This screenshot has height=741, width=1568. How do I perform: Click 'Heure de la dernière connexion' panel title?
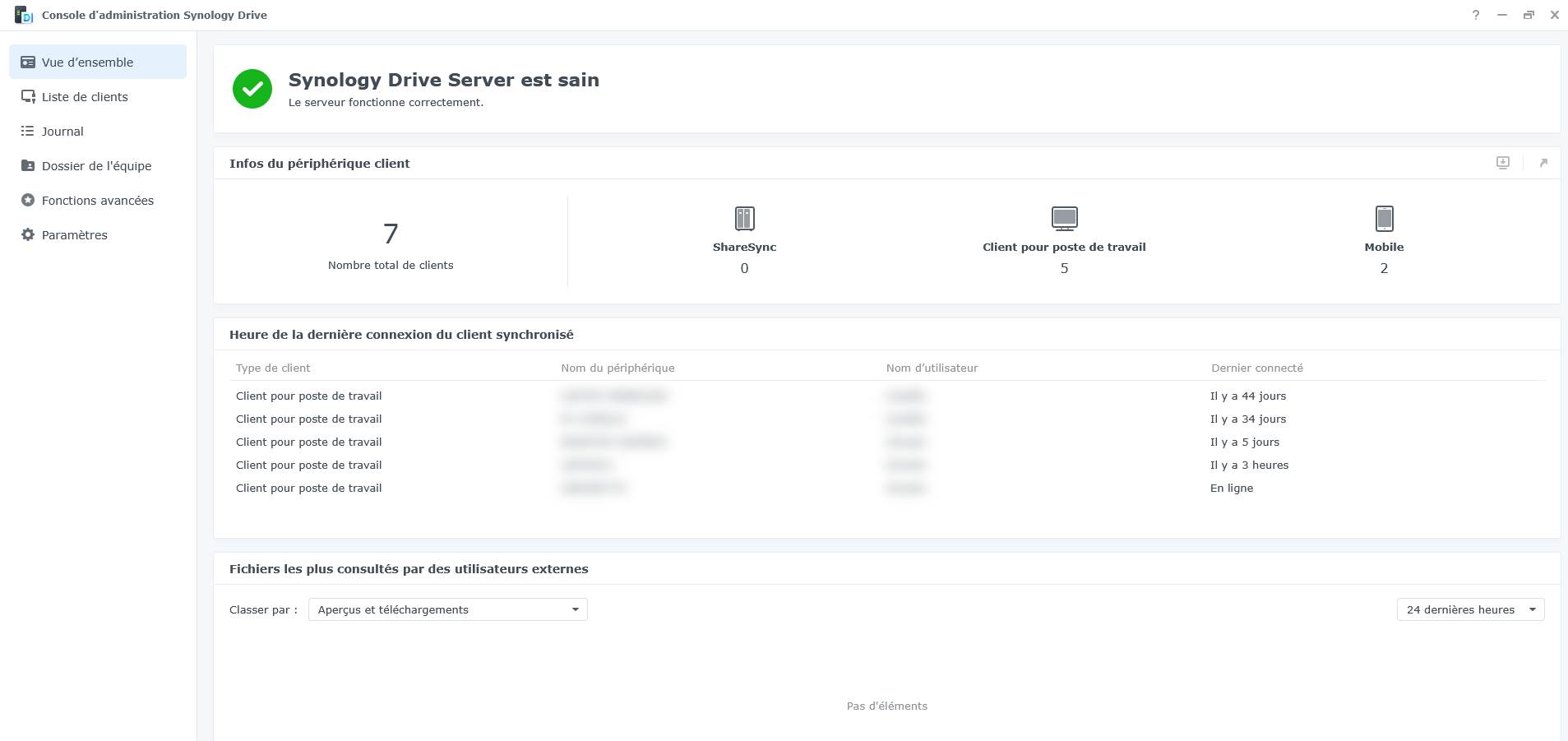tap(401, 334)
